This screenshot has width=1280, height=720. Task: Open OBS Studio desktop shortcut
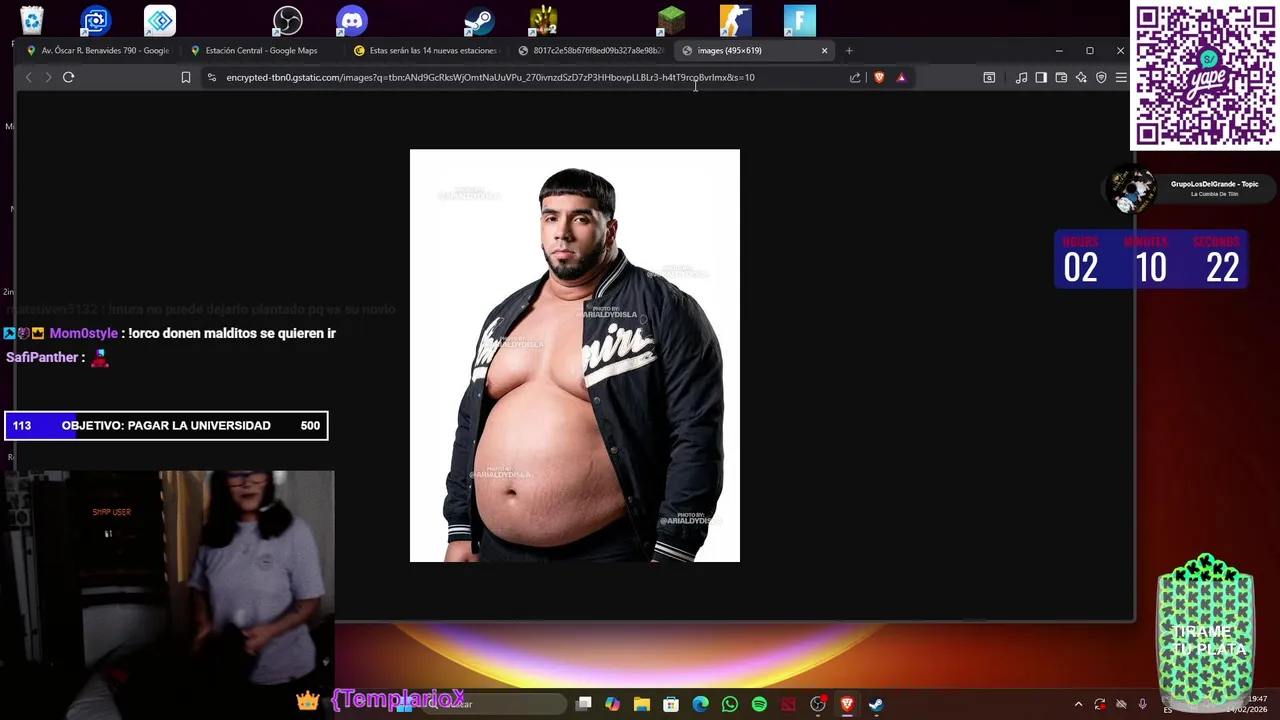tap(288, 20)
